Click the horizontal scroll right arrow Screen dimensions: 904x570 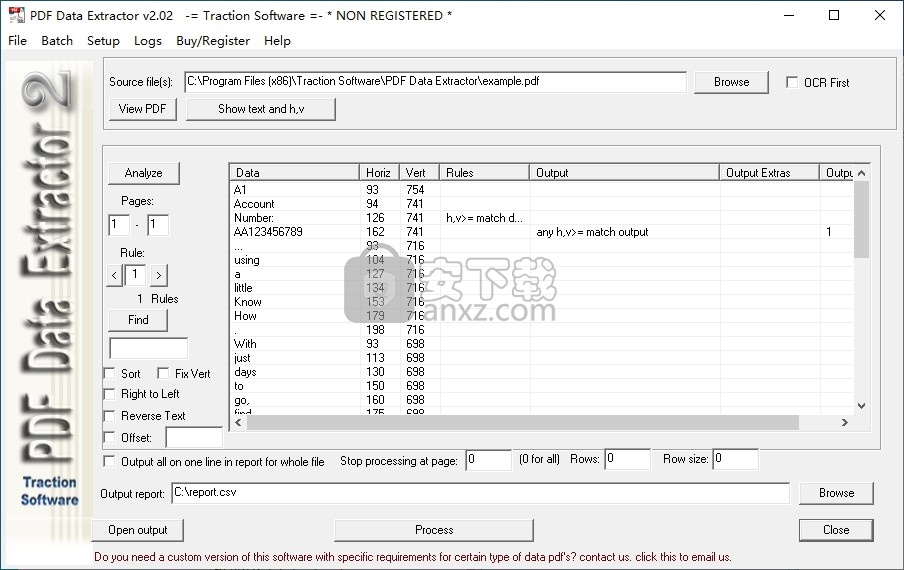point(845,422)
